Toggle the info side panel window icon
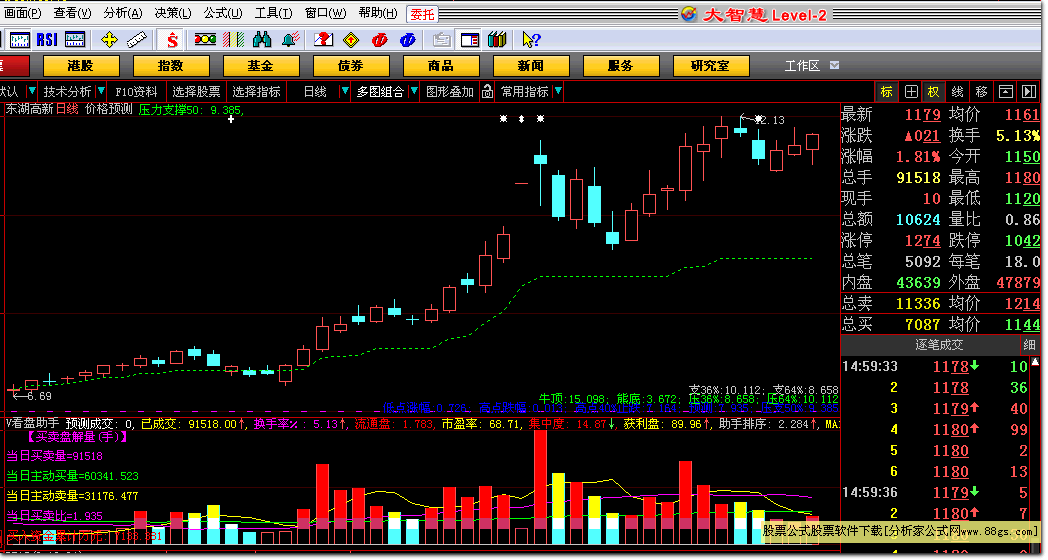 [470, 40]
